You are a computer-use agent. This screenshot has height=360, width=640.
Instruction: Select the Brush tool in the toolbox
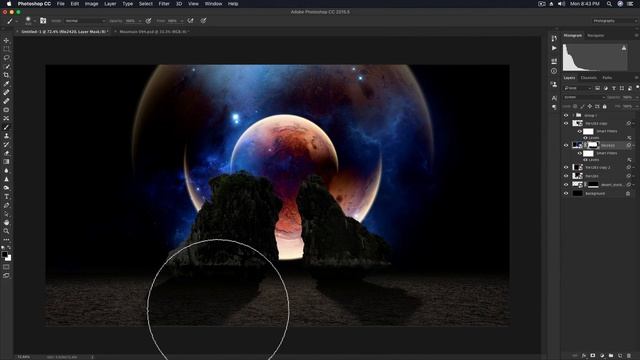coord(6,127)
